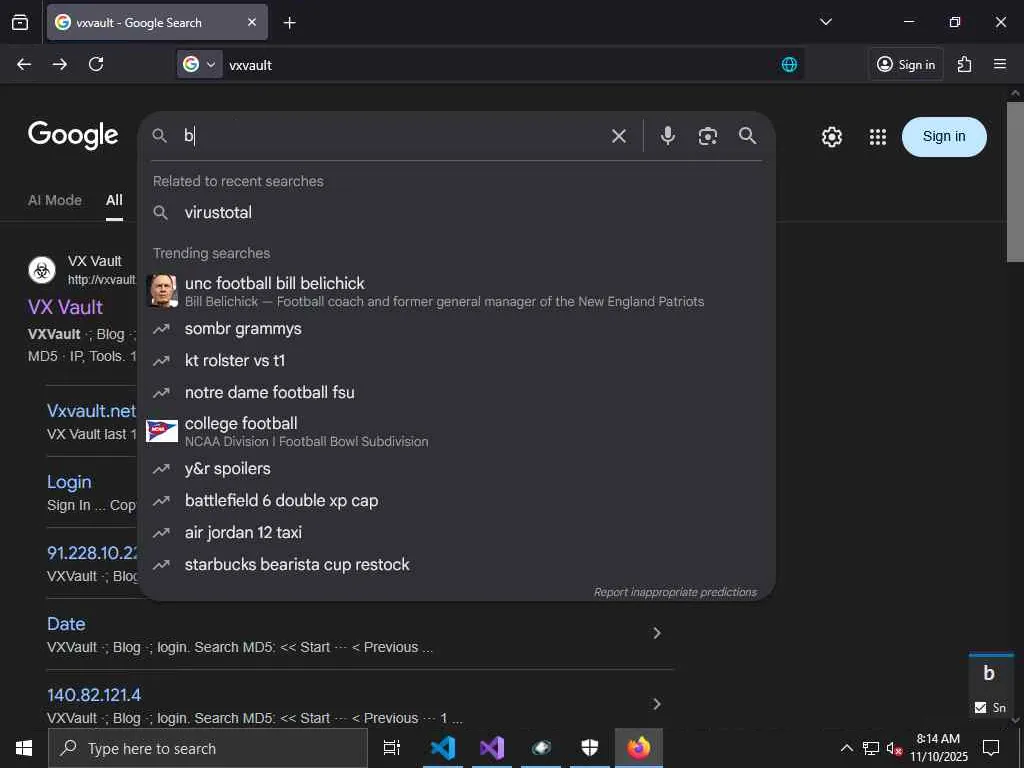This screenshot has width=1024, height=768.
Task: Click the VX Vault biohazard site icon
Action: (42, 270)
